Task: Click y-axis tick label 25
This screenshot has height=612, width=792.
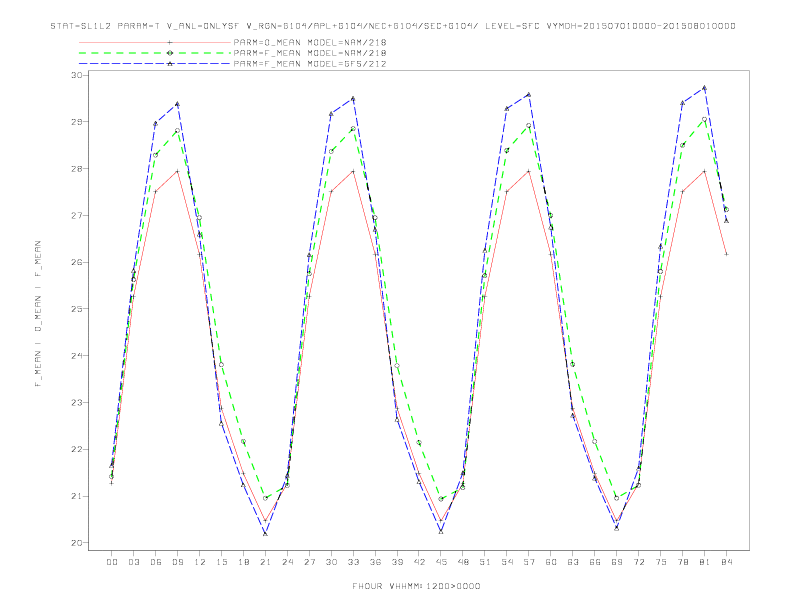Action: [76, 309]
